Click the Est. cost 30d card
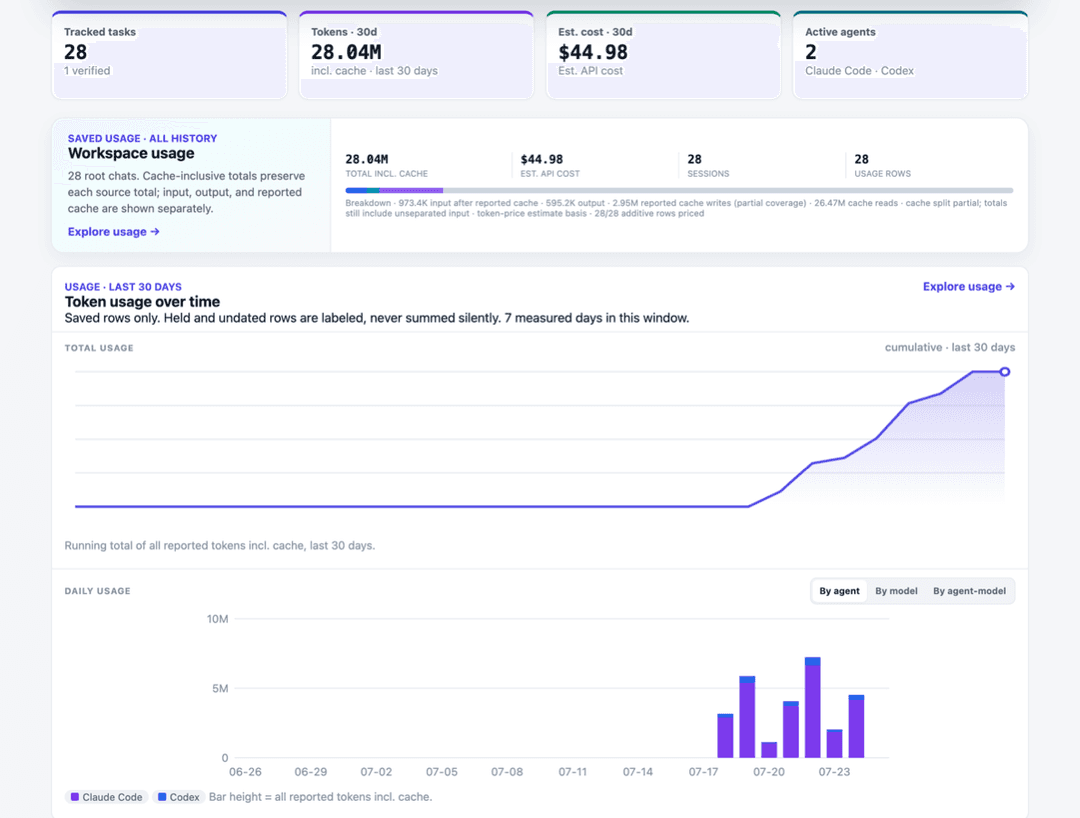 pos(663,55)
